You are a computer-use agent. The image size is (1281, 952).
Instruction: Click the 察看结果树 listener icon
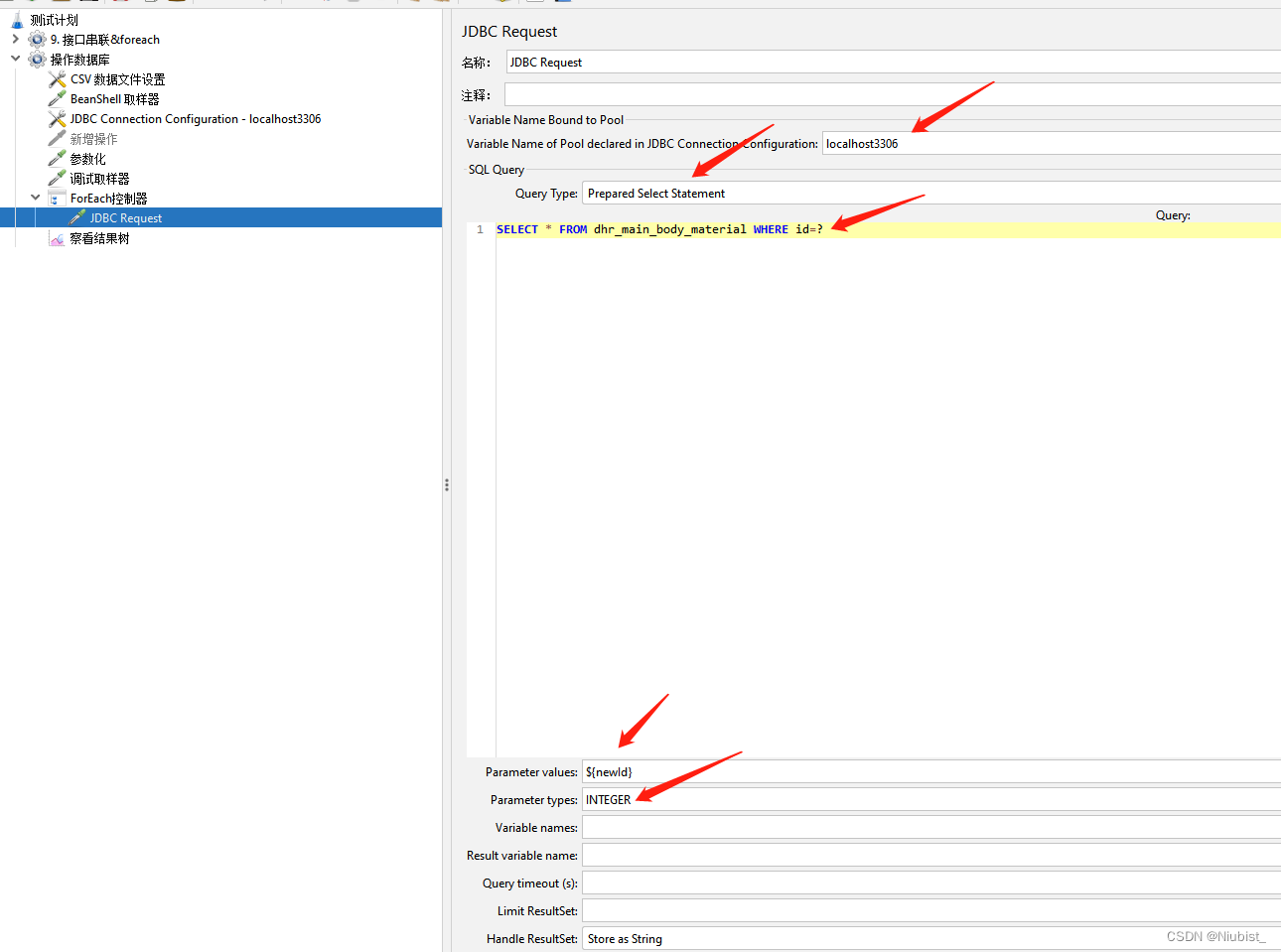point(58,238)
